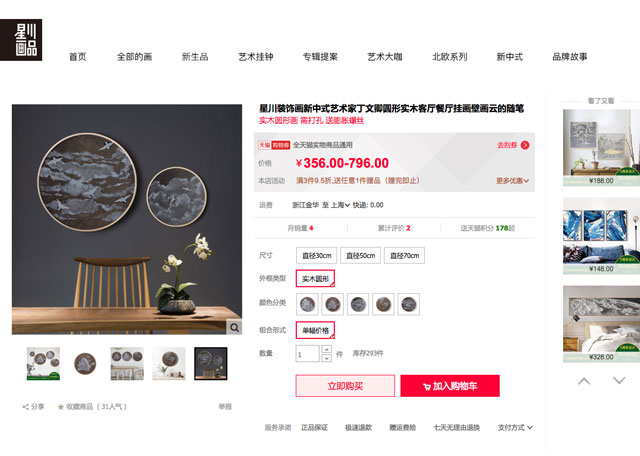This screenshot has height=456, width=640.
Task: Select the 直径30cm size option
Action: tap(316, 256)
